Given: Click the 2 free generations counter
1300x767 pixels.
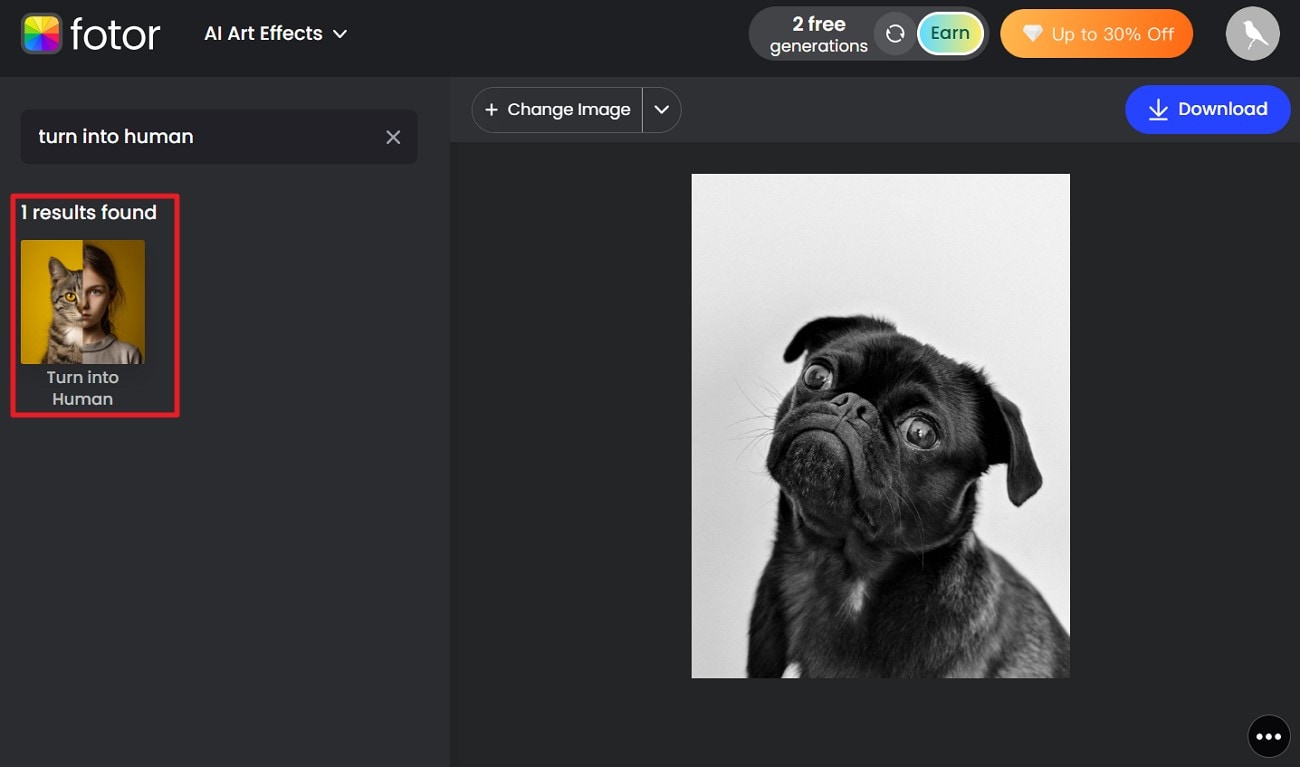Looking at the screenshot, I should (820, 33).
